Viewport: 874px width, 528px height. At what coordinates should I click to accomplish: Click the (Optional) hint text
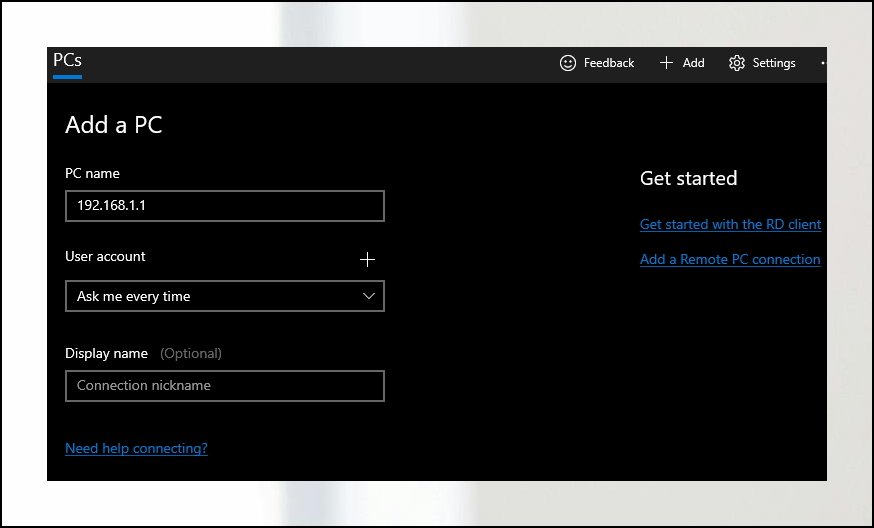[x=191, y=353]
